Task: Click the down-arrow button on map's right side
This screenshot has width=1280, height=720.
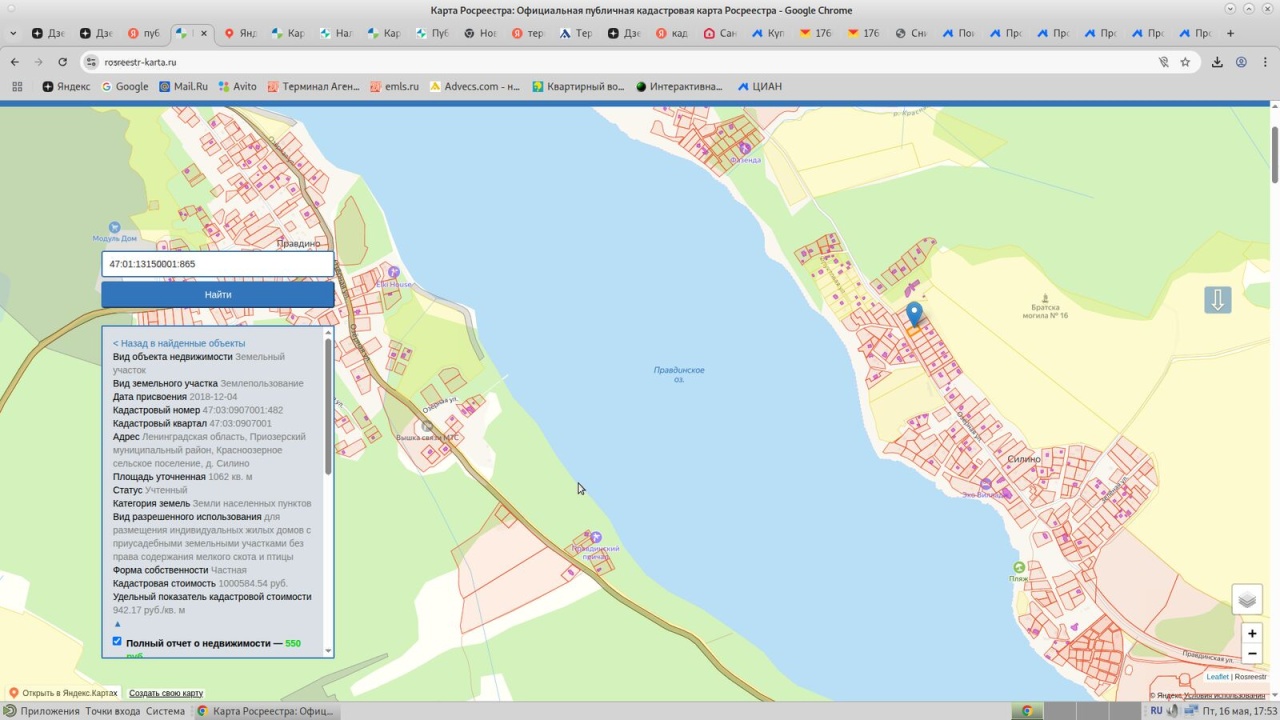Action: point(1217,300)
